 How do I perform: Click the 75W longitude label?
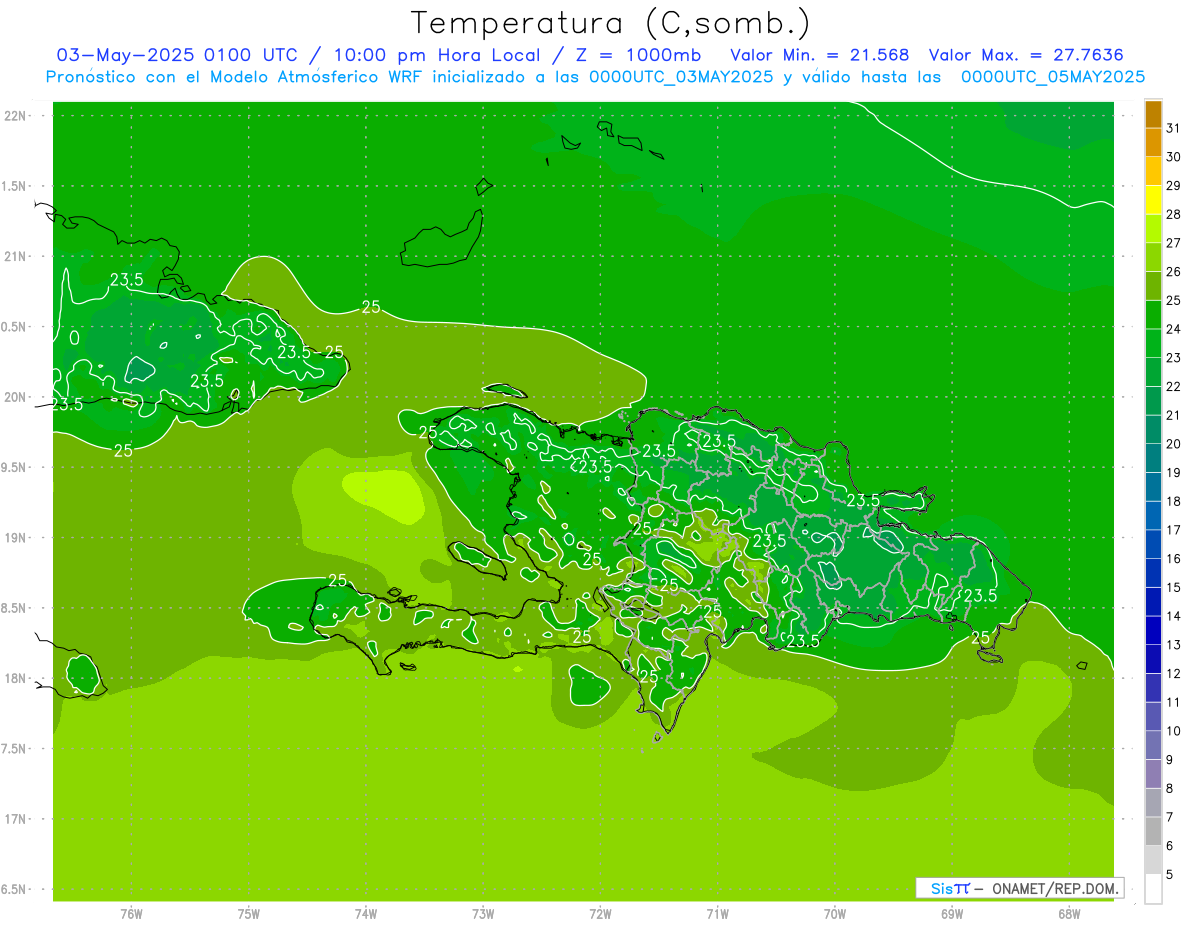point(249,913)
